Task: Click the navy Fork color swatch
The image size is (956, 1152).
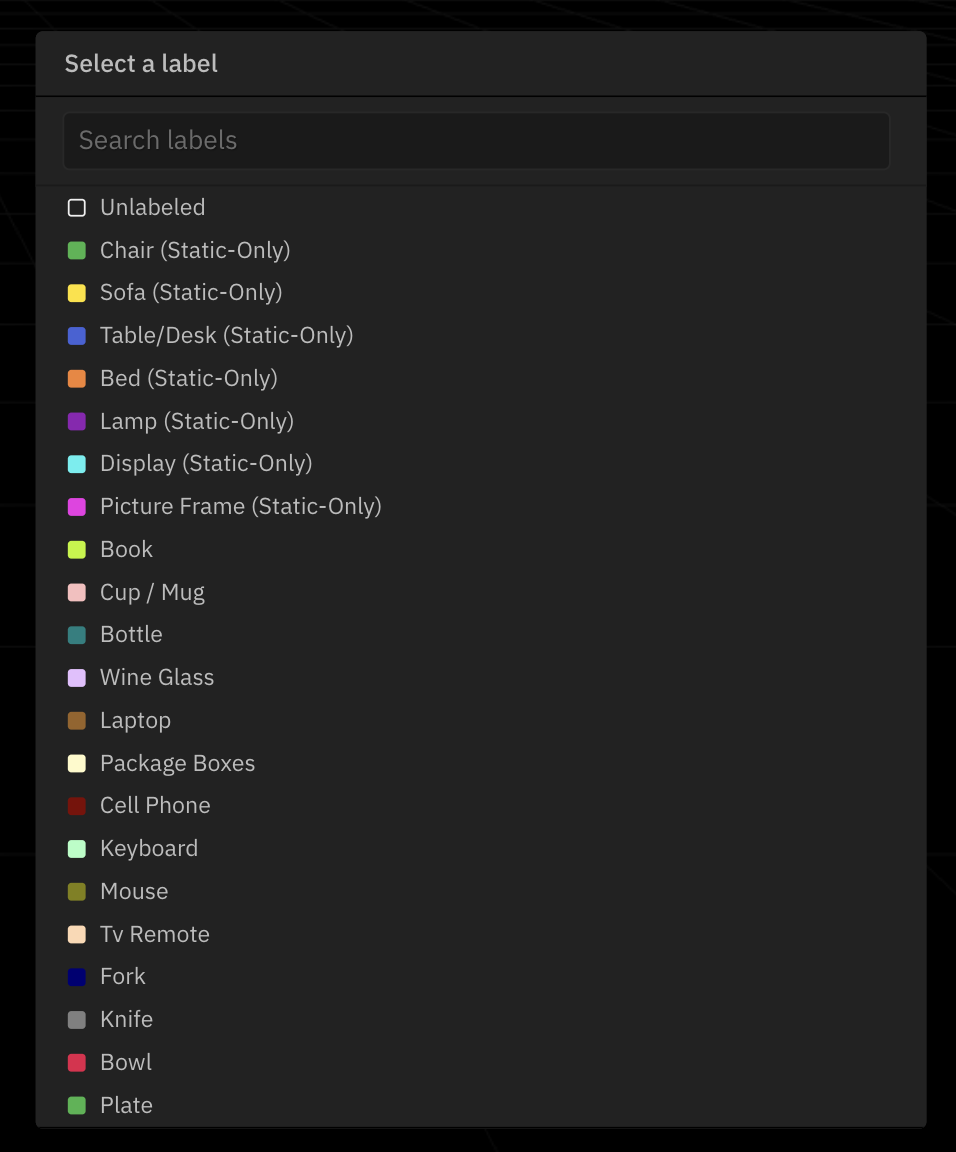Action: click(x=77, y=977)
